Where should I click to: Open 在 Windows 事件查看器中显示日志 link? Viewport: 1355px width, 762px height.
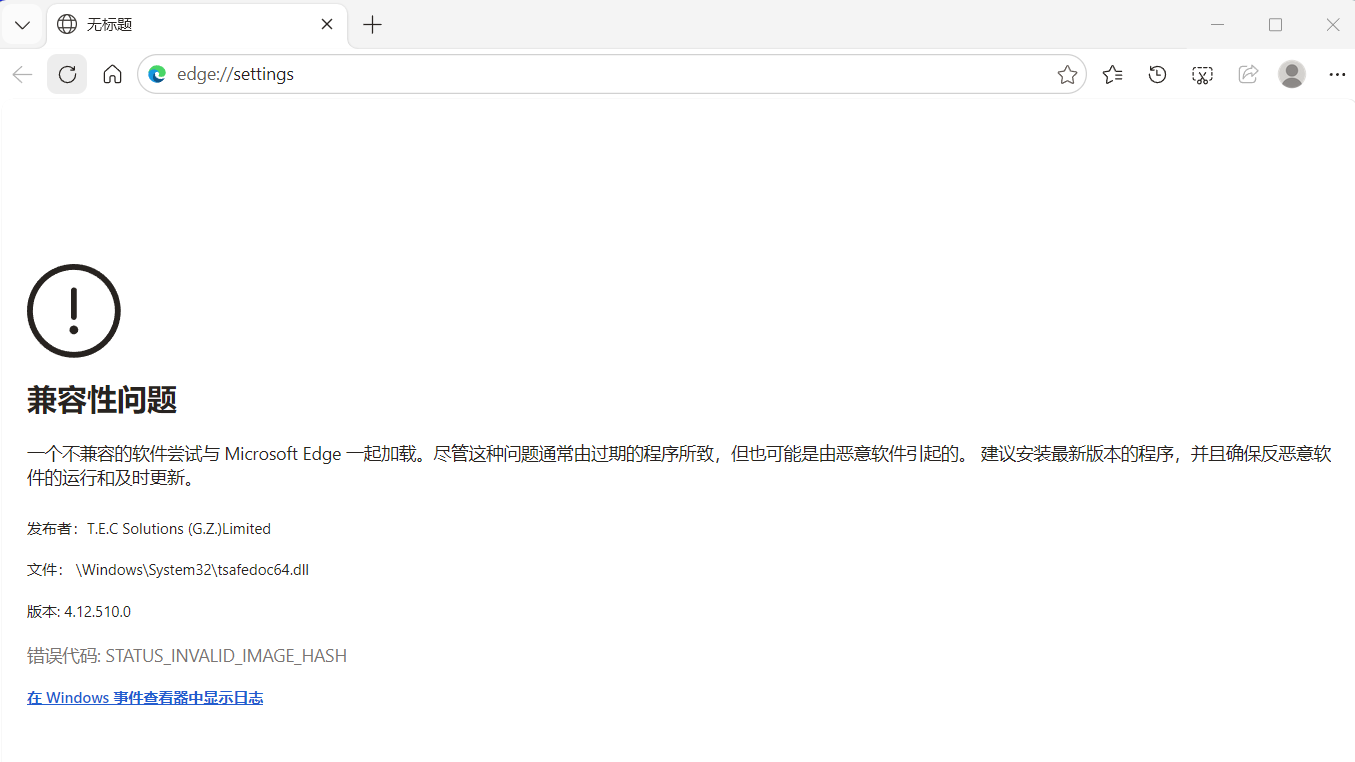(145, 698)
